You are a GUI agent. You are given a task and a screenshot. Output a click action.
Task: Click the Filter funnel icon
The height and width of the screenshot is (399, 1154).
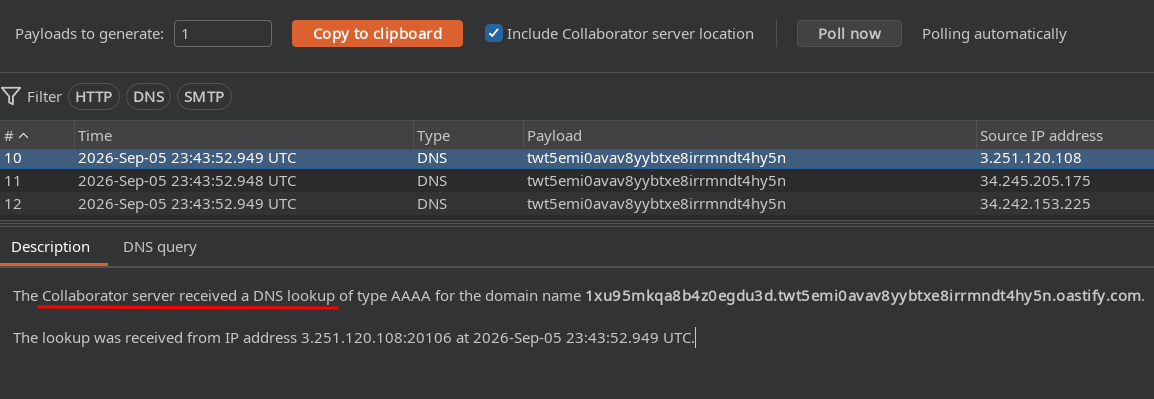pyautogui.click(x=11, y=96)
